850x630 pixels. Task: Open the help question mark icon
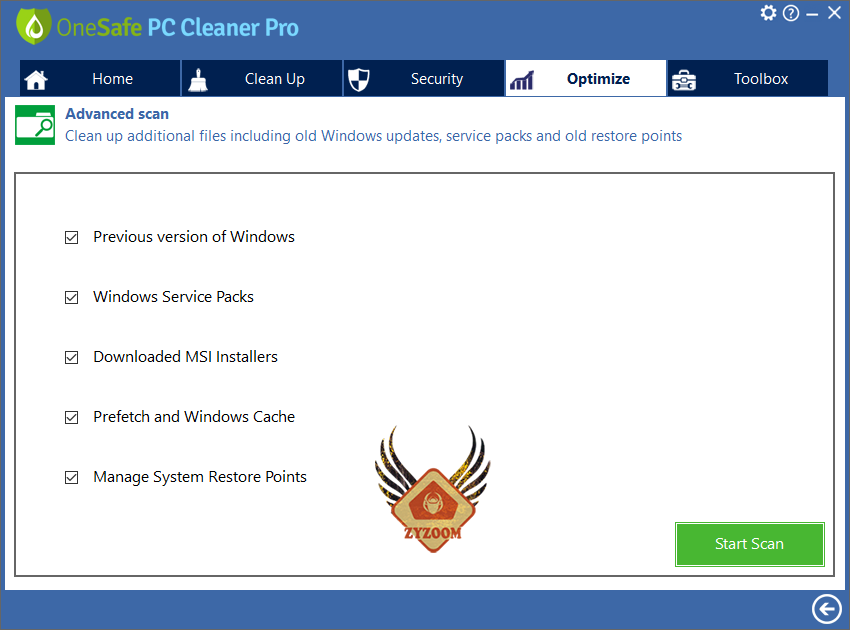pos(791,13)
